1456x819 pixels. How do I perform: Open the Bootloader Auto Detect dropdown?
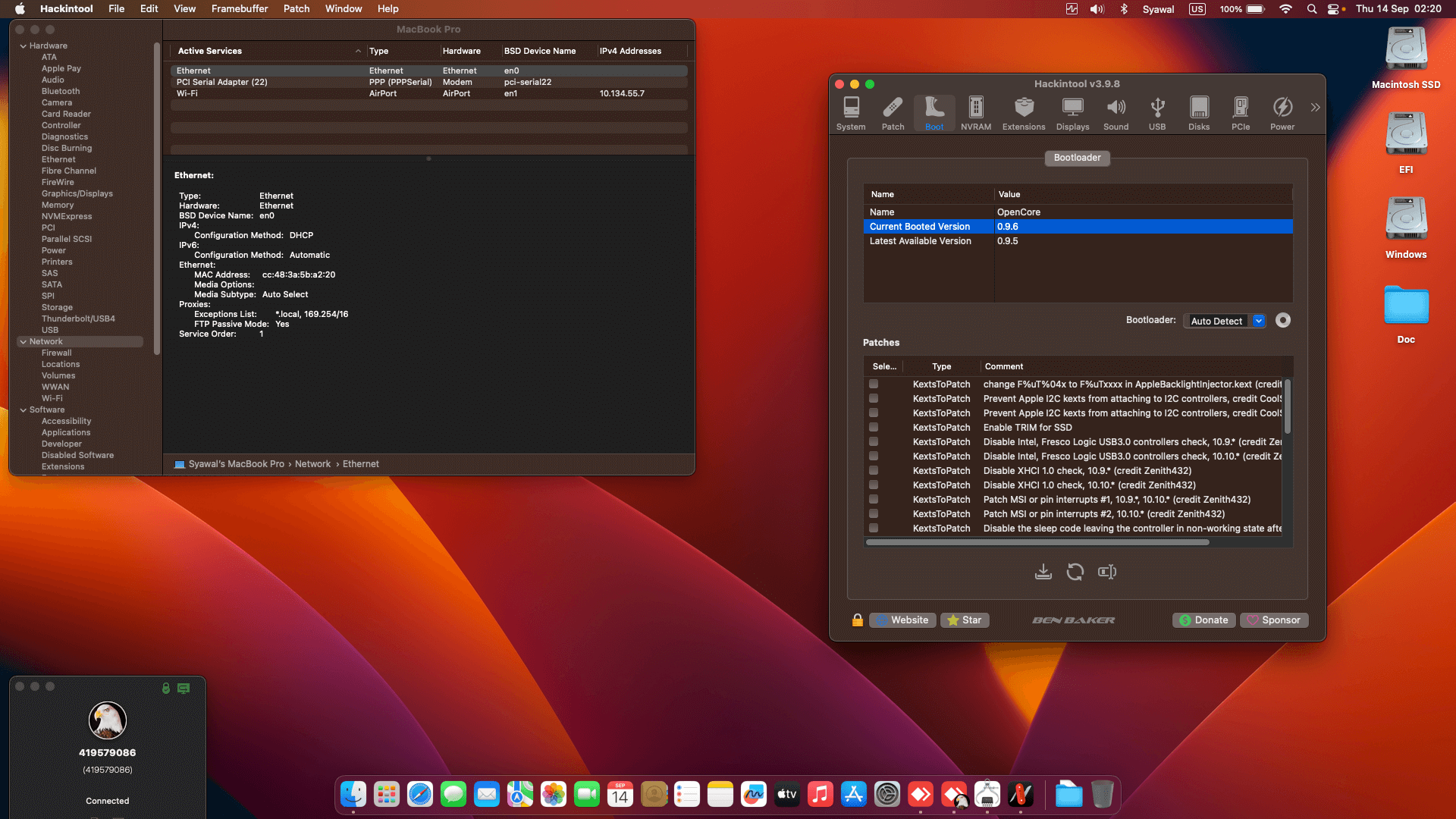(1258, 321)
